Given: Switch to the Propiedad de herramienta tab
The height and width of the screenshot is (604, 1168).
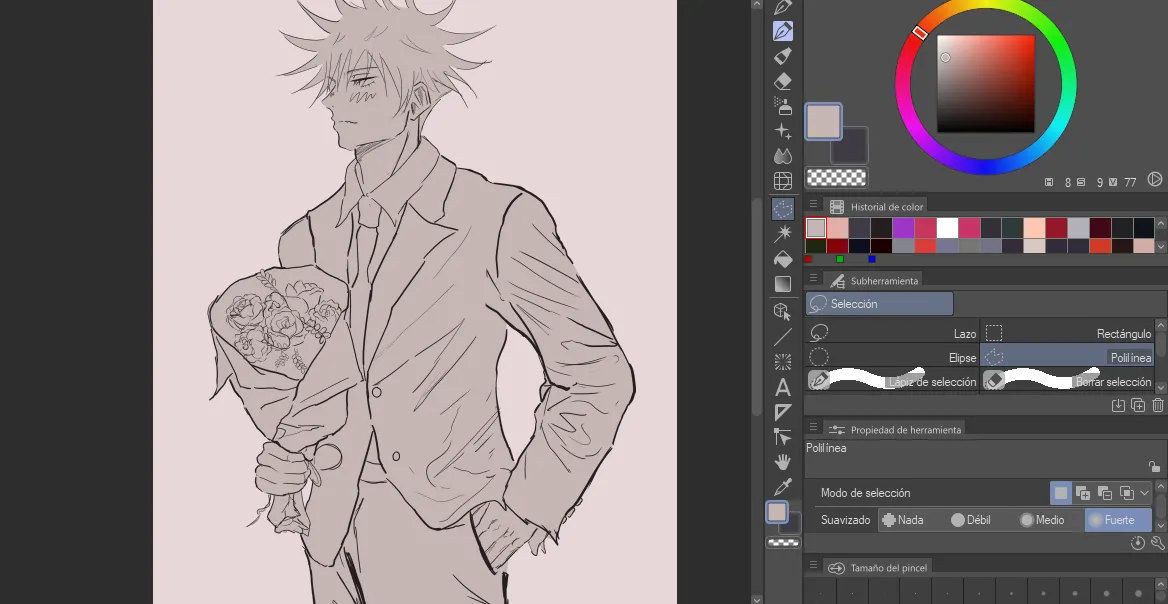Looking at the screenshot, I should click(x=895, y=430).
